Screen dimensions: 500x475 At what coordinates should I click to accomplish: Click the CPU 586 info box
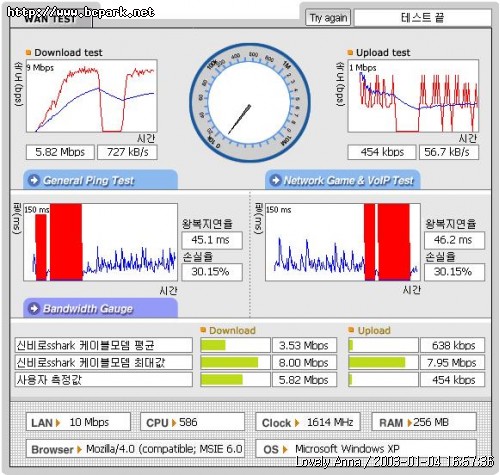tap(193, 422)
